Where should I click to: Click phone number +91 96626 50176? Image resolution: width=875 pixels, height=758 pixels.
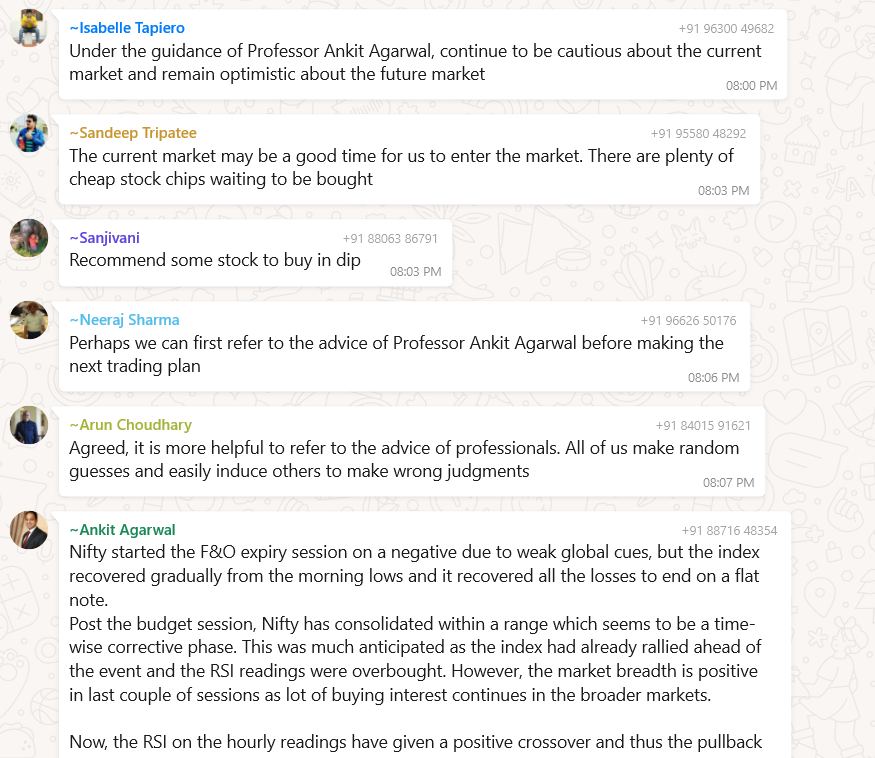click(x=689, y=320)
